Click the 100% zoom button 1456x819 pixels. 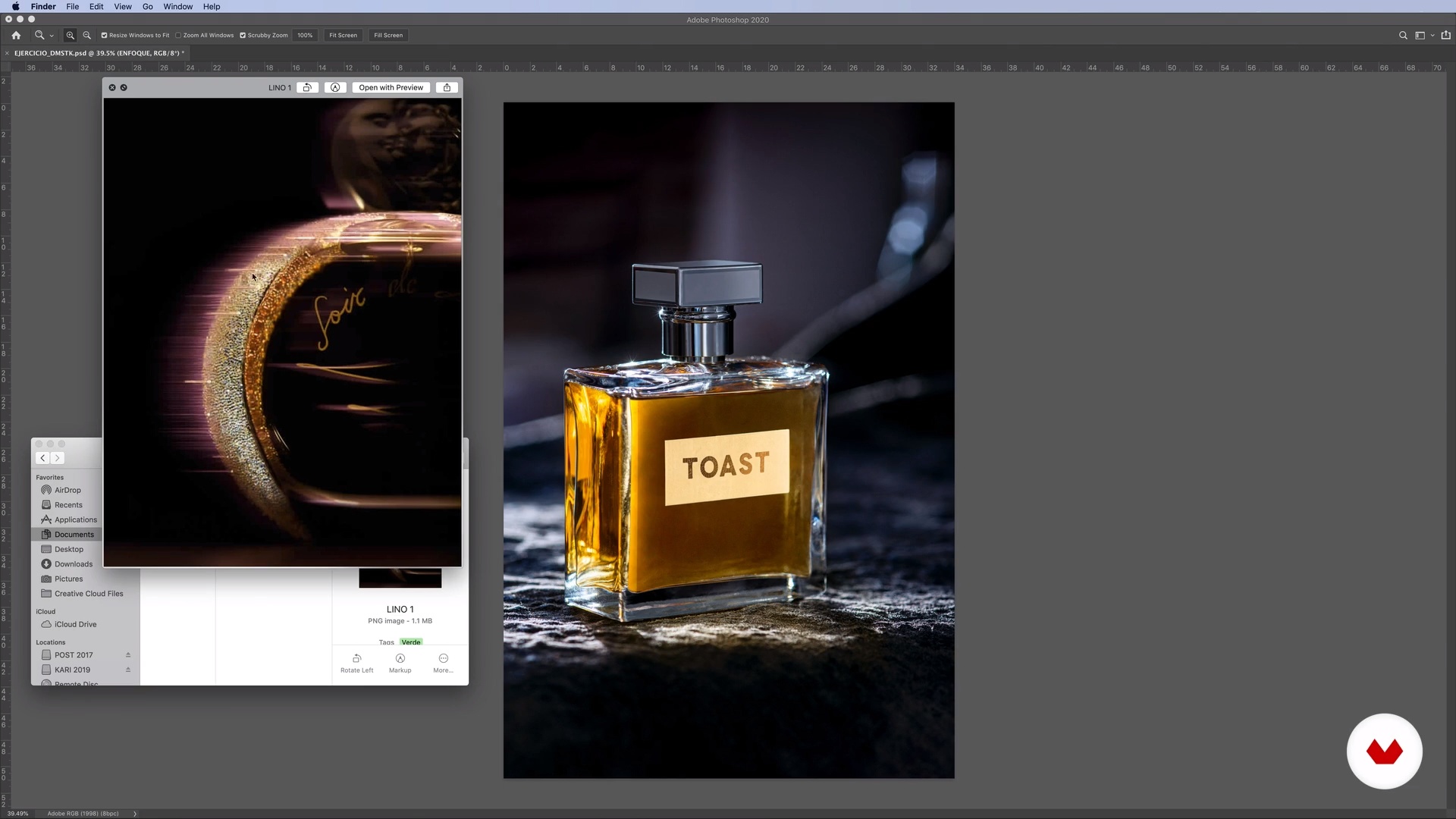pos(305,35)
